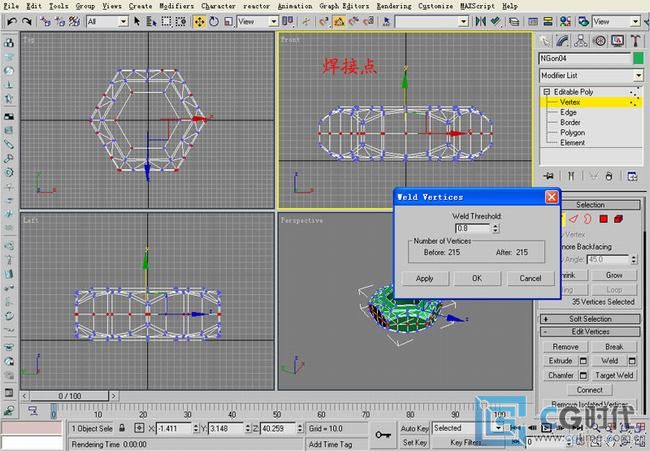Open the render type View dropdown
This screenshot has width=650, height=451.
[616, 21]
